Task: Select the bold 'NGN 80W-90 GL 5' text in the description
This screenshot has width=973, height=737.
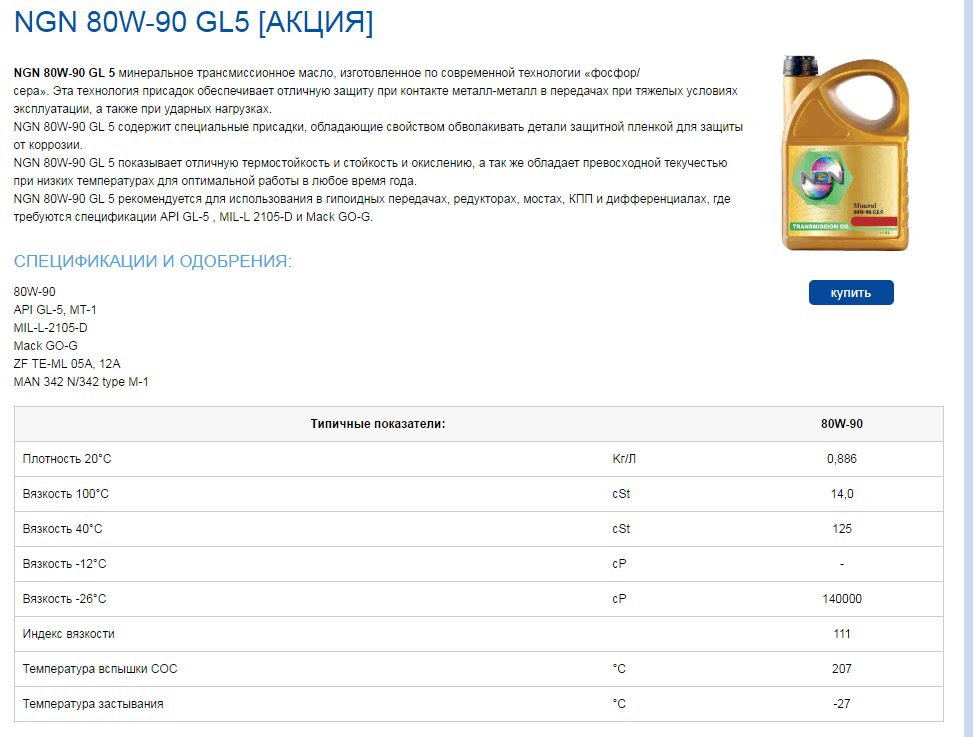Action: click(x=65, y=73)
